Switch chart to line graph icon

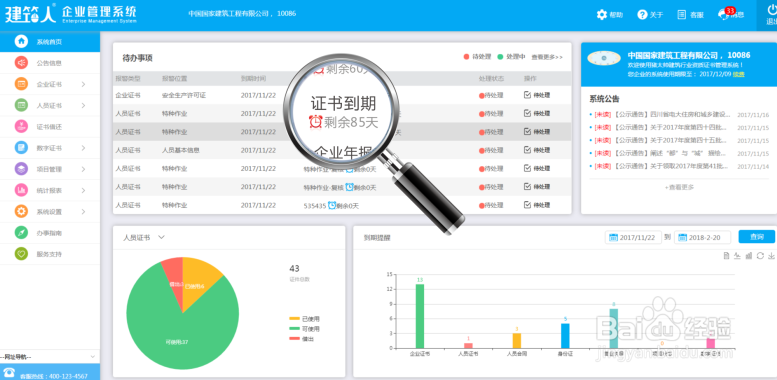(x=737, y=256)
